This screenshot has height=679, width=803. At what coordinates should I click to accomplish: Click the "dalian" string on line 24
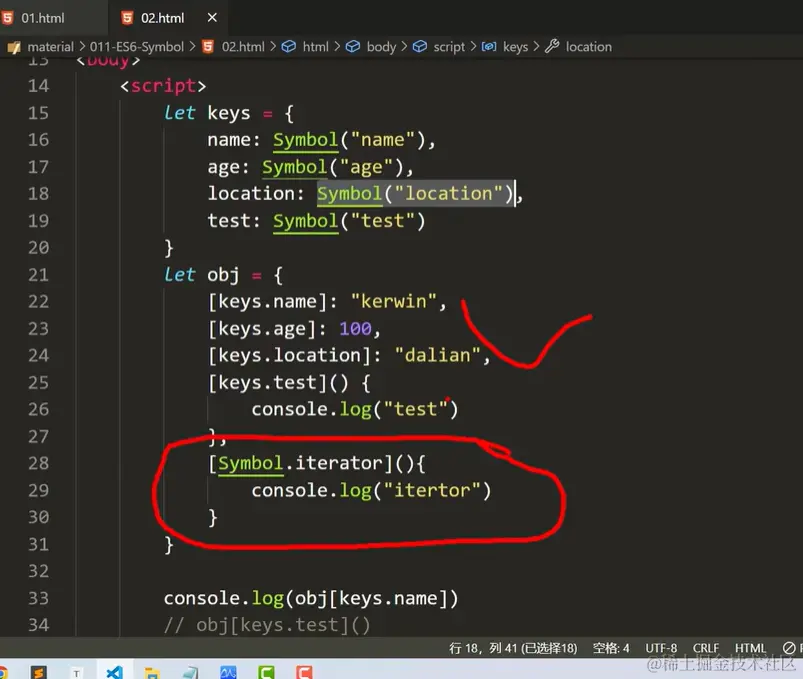point(438,355)
